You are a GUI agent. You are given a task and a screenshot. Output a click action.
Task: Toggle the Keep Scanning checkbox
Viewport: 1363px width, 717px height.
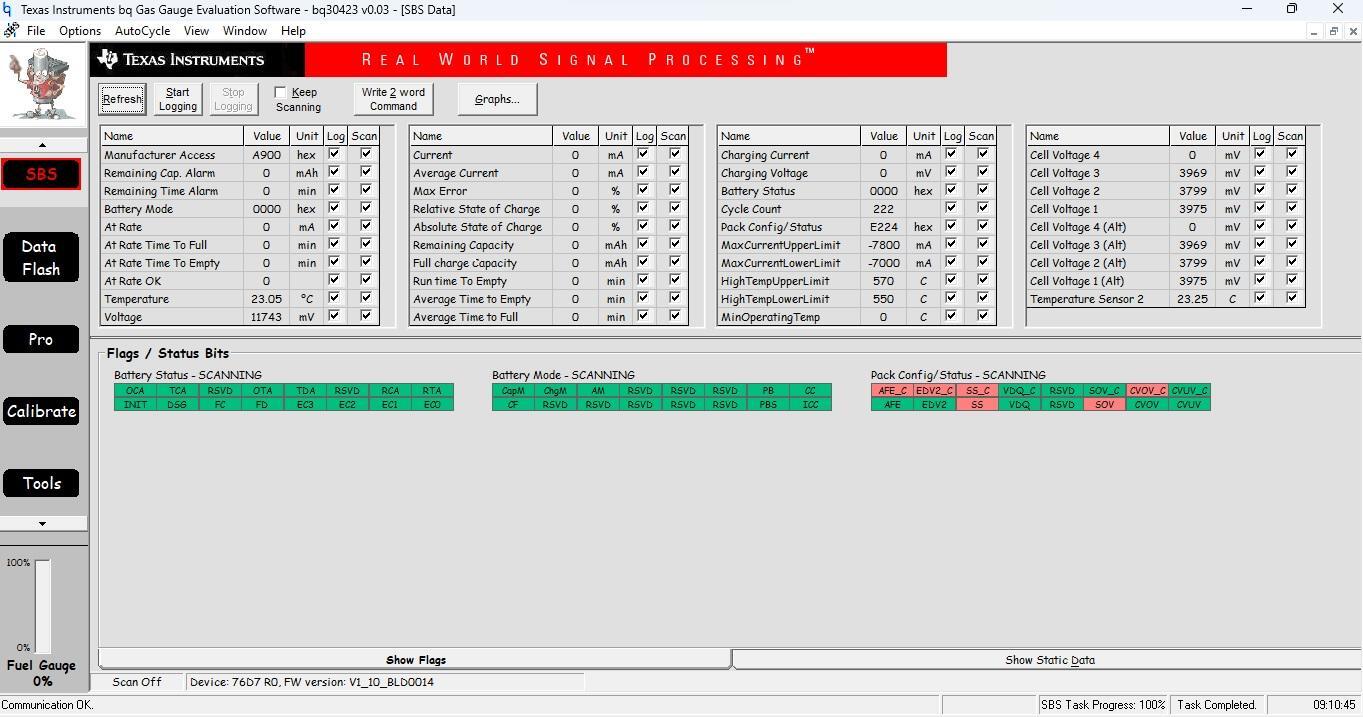[x=281, y=92]
